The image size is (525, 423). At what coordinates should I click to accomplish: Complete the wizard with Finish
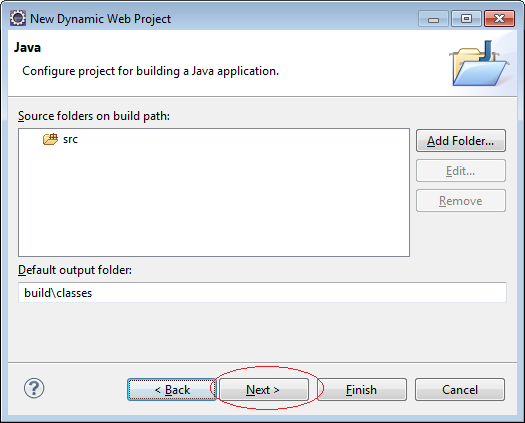(362, 390)
